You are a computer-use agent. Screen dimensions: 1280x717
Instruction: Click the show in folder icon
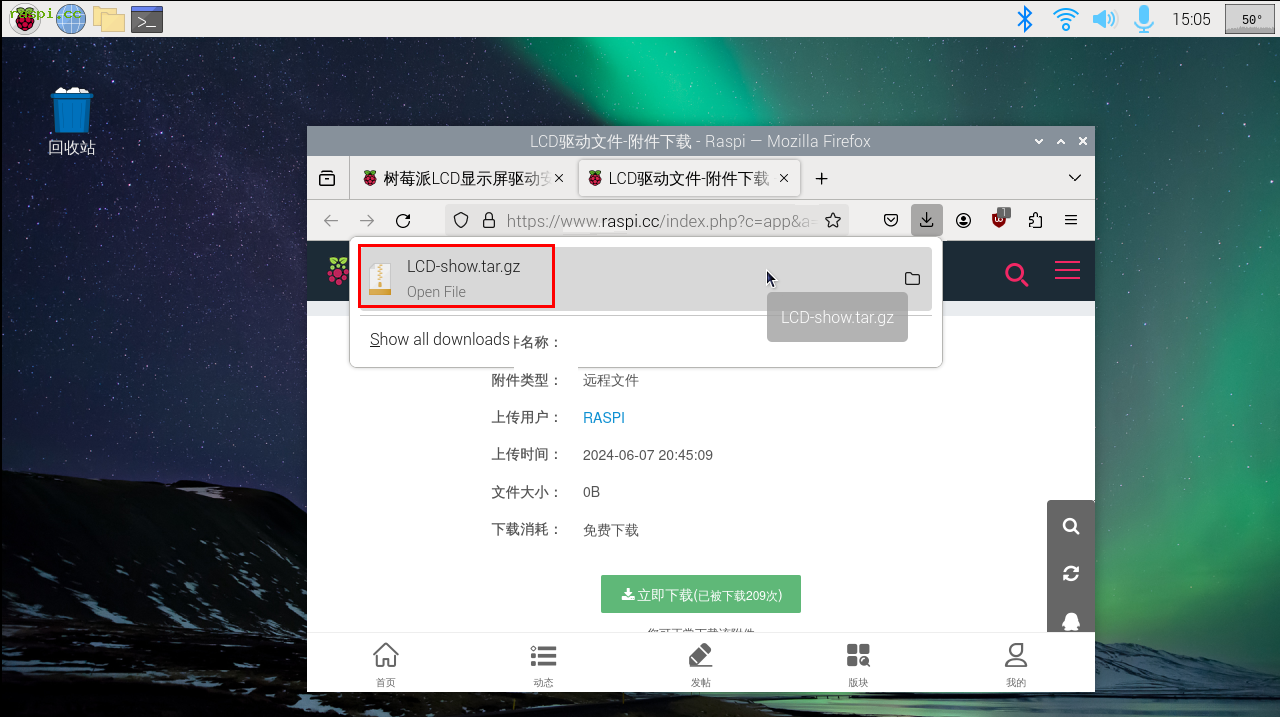[912, 278]
